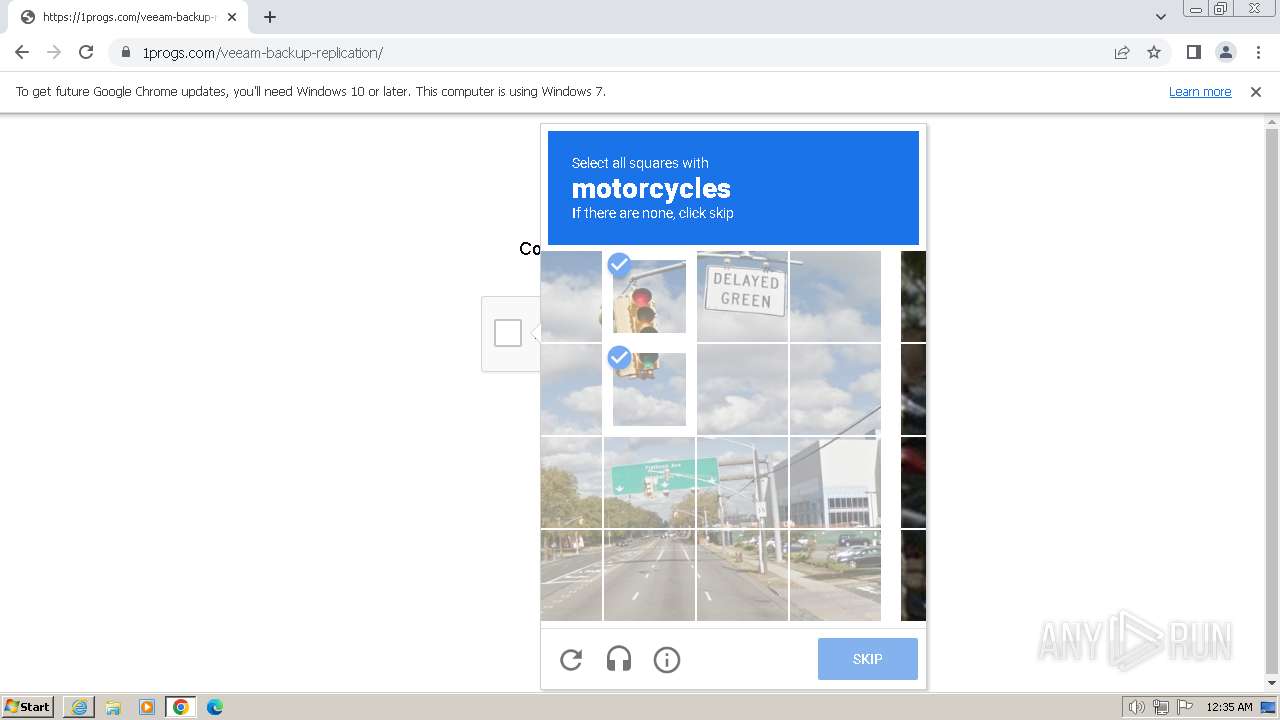Dismiss the Chrome update notification

(1256, 91)
